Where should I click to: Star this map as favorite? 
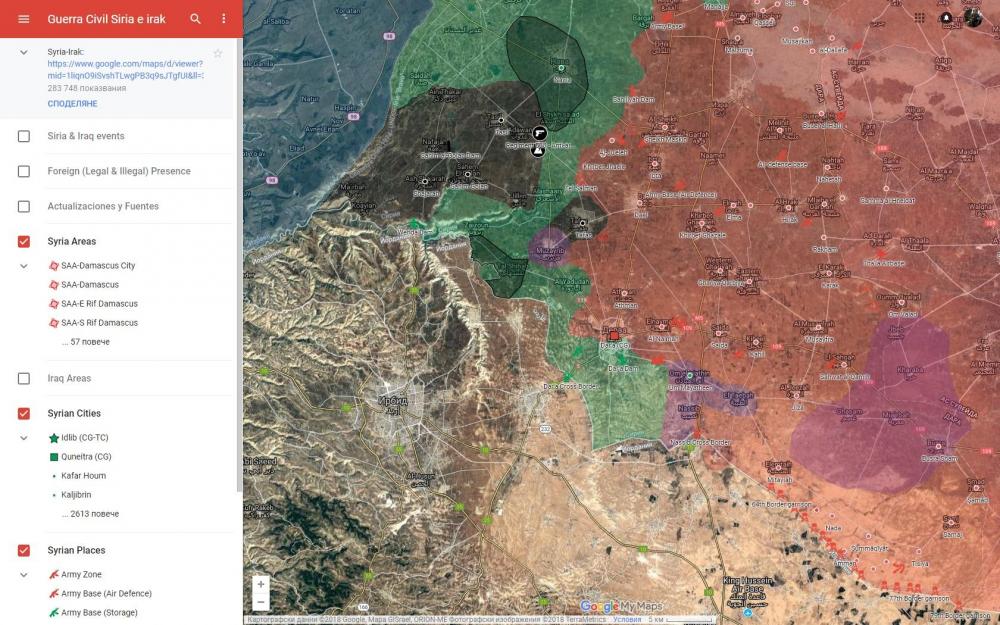pyautogui.click(x=218, y=53)
